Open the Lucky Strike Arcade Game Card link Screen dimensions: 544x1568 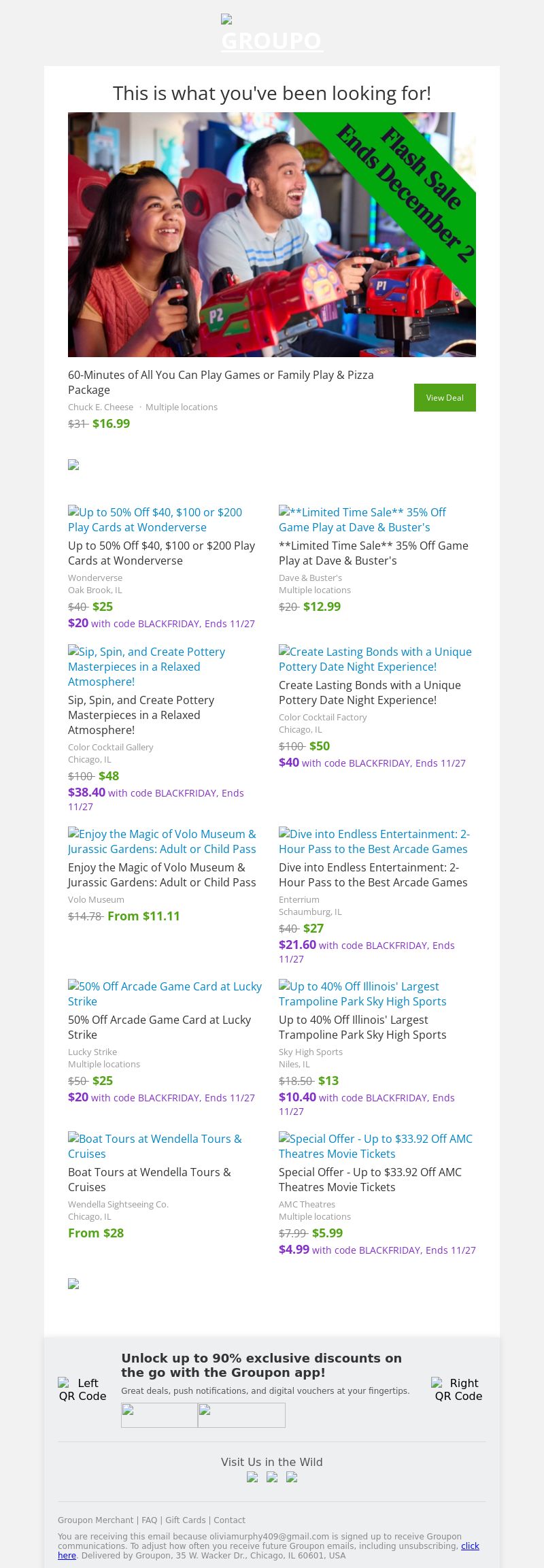click(x=165, y=994)
